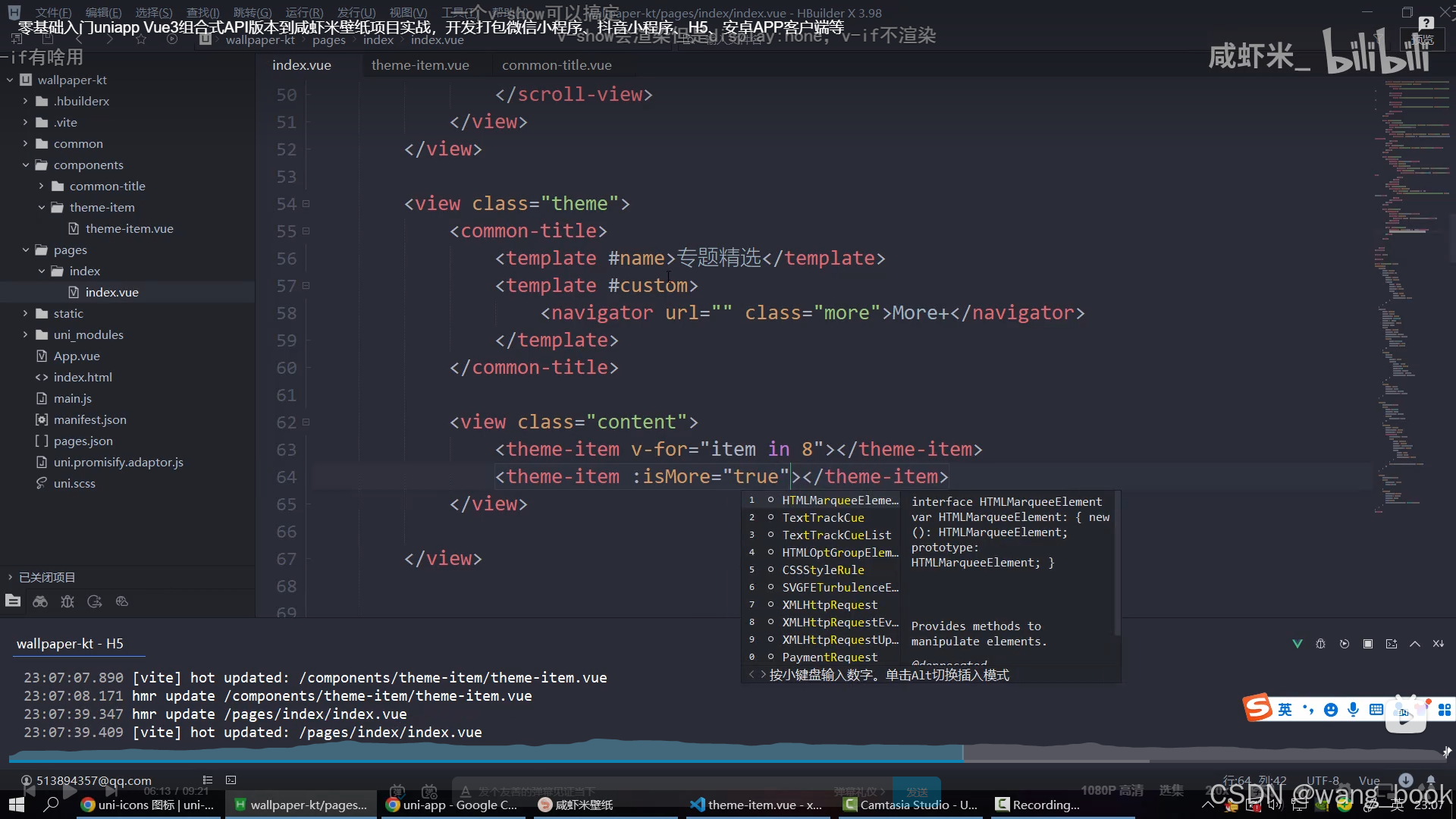Open pages.json in the project tree
This screenshot has height=819, width=1456.
click(x=83, y=441)
